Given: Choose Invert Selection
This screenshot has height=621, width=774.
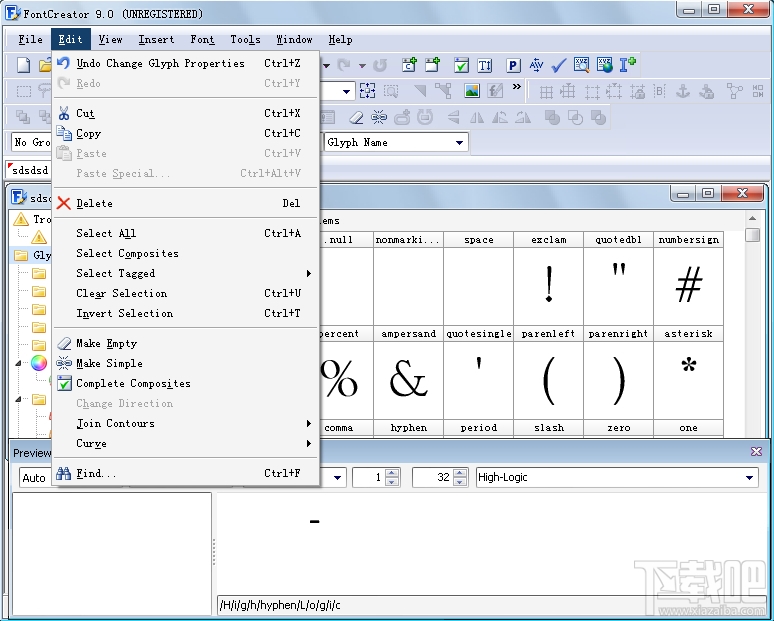Looking at the screenshot, I should pos(186,313).
